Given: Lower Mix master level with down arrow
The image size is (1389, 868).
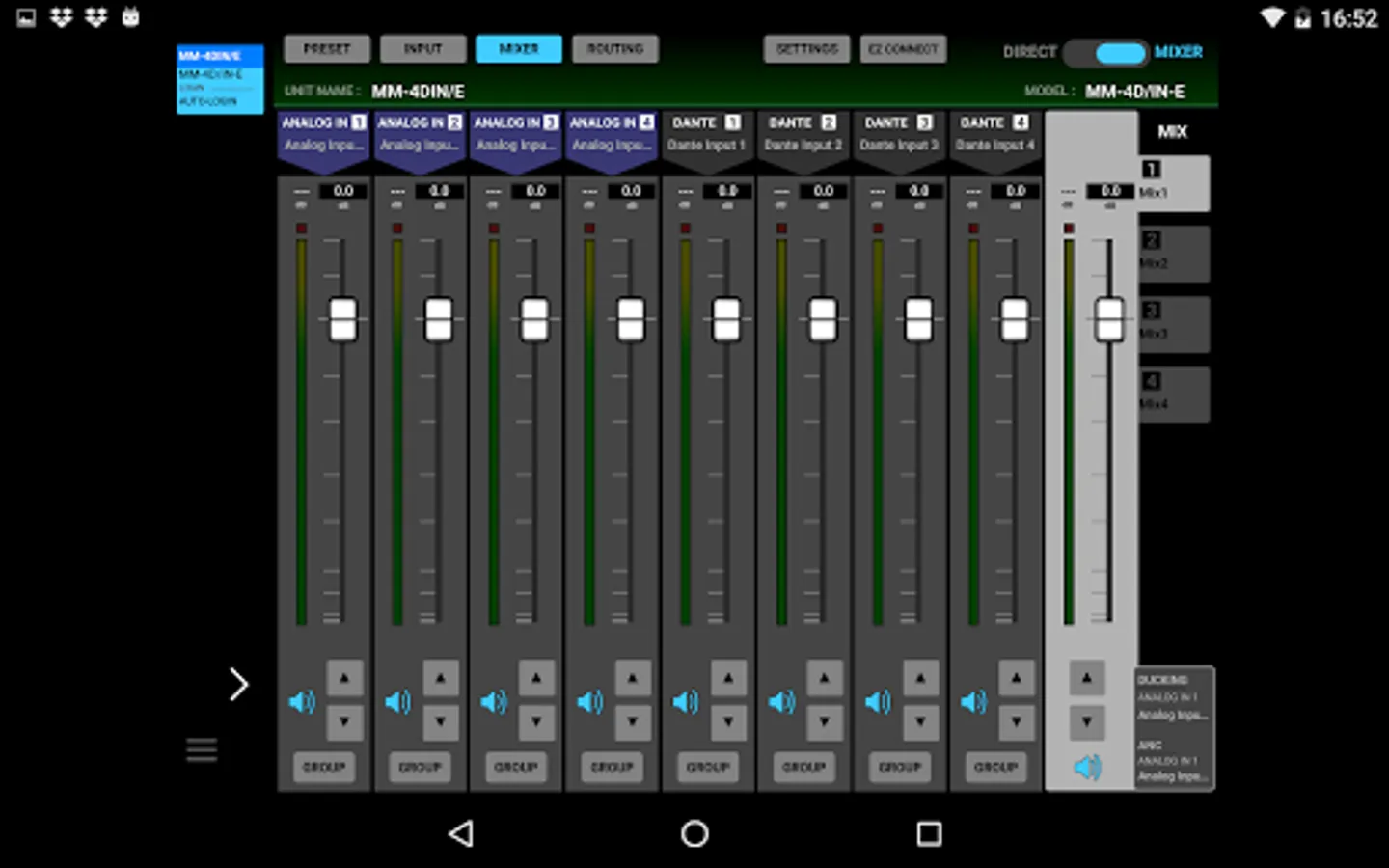Looking at the screenshot, I should (x=1087, y=722).
